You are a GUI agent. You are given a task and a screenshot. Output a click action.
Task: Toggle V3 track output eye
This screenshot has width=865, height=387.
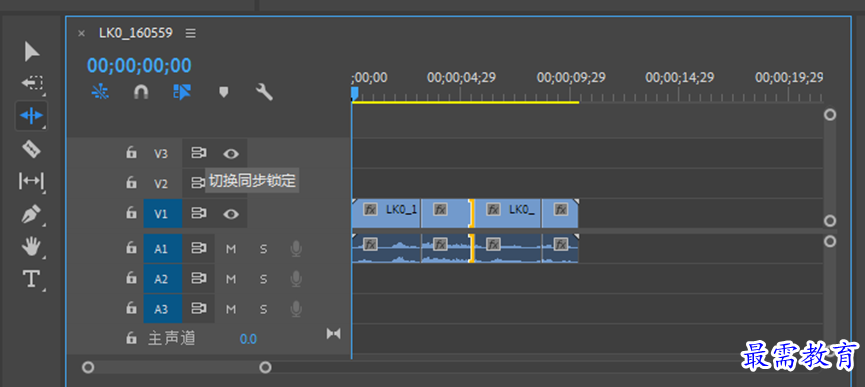[231, 154]
